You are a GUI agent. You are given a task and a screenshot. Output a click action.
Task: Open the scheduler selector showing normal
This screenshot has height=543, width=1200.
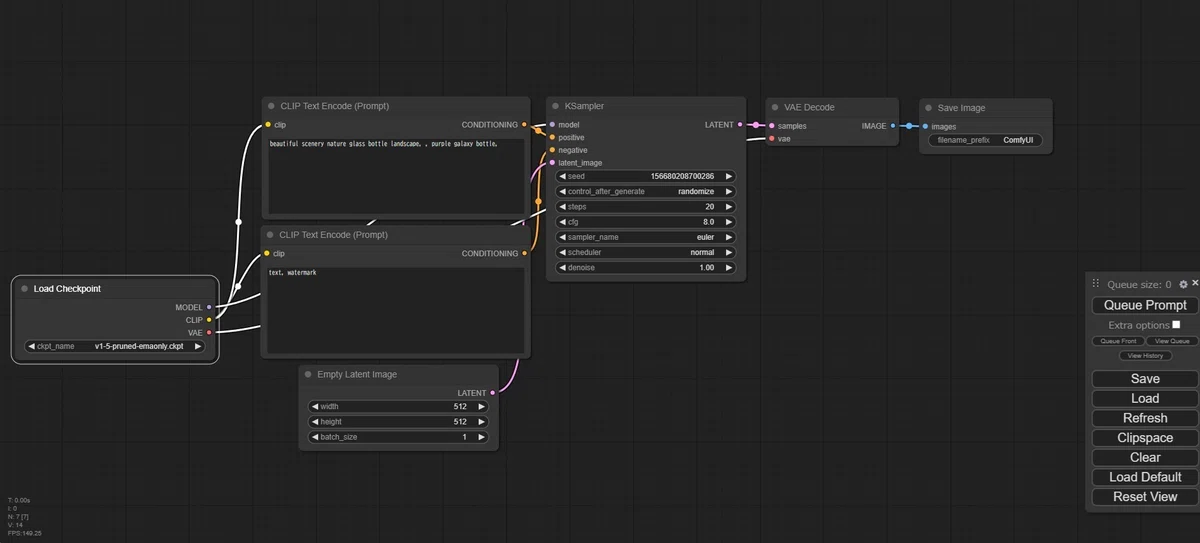tap(646, 253)
